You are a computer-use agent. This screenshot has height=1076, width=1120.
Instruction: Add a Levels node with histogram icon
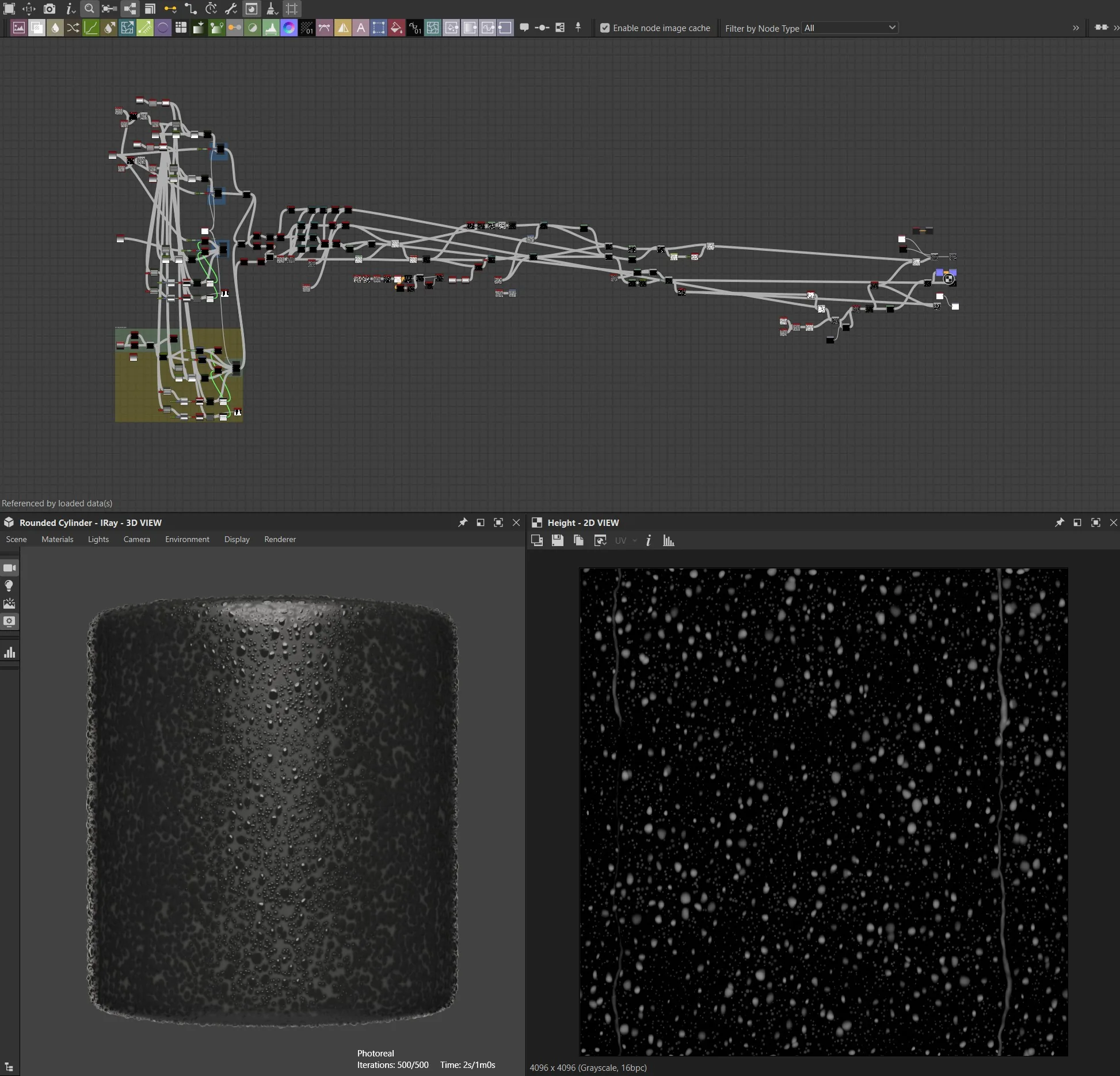point(271,28)
